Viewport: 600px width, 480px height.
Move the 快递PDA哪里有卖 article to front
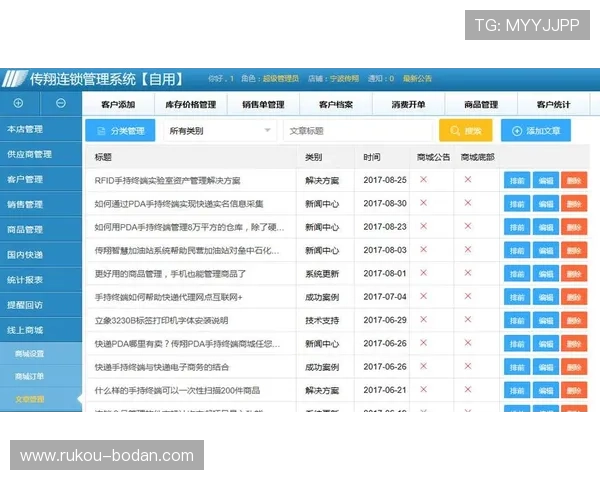point(517,344)
